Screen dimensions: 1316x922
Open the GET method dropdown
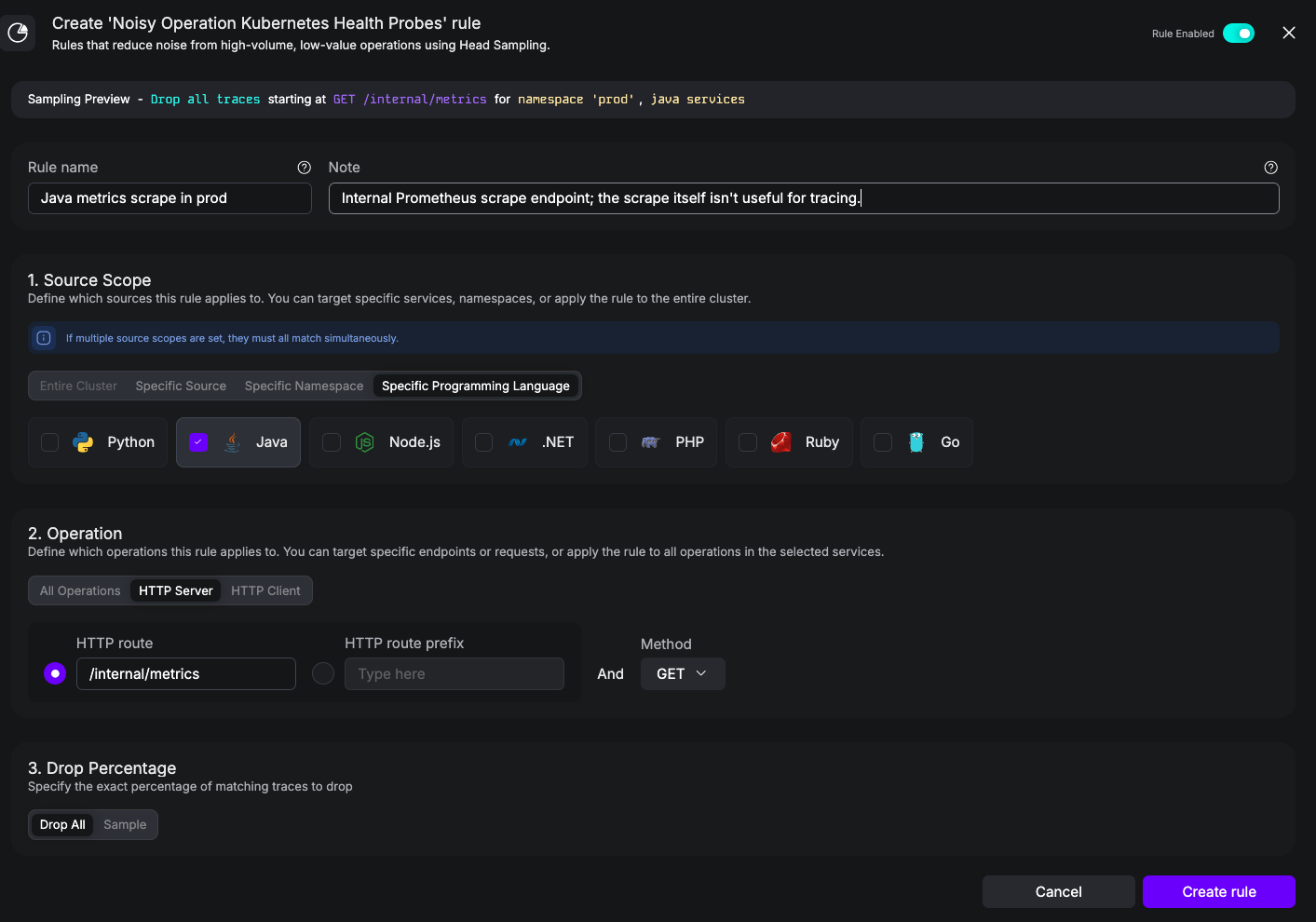coord(683,673)
